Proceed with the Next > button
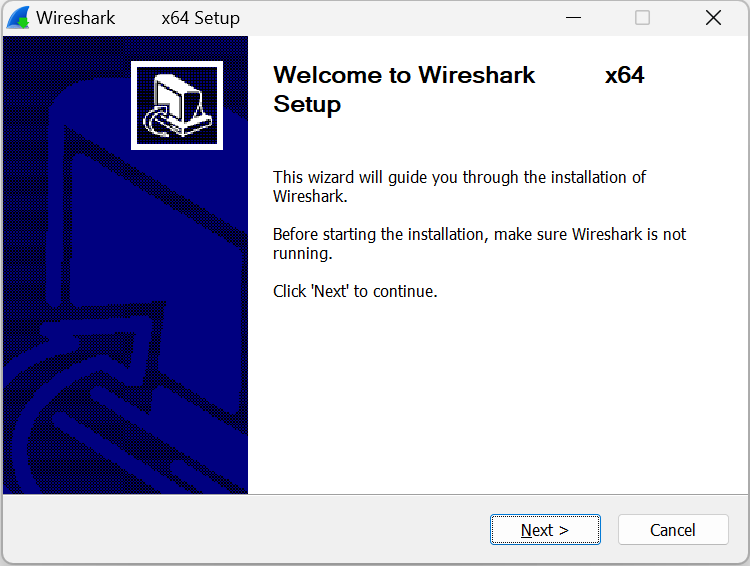The image size is (750, 566). tap(545, 530)
